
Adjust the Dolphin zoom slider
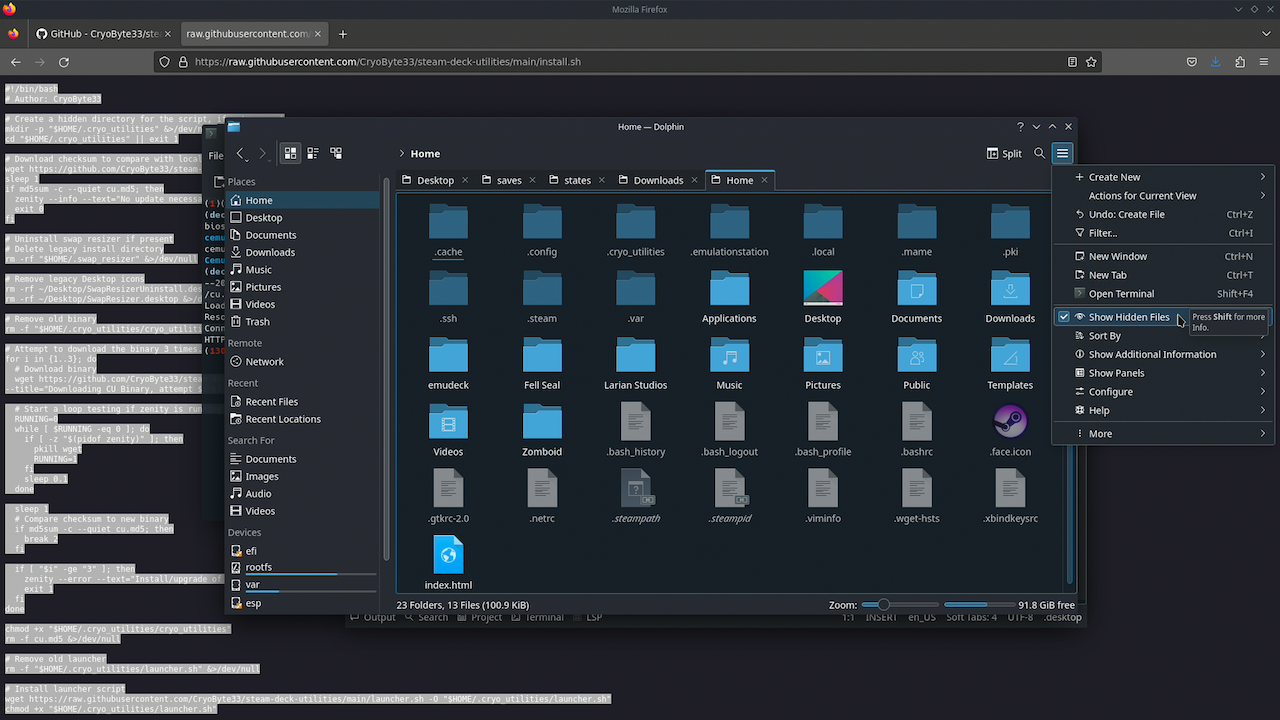coord(900,605)
